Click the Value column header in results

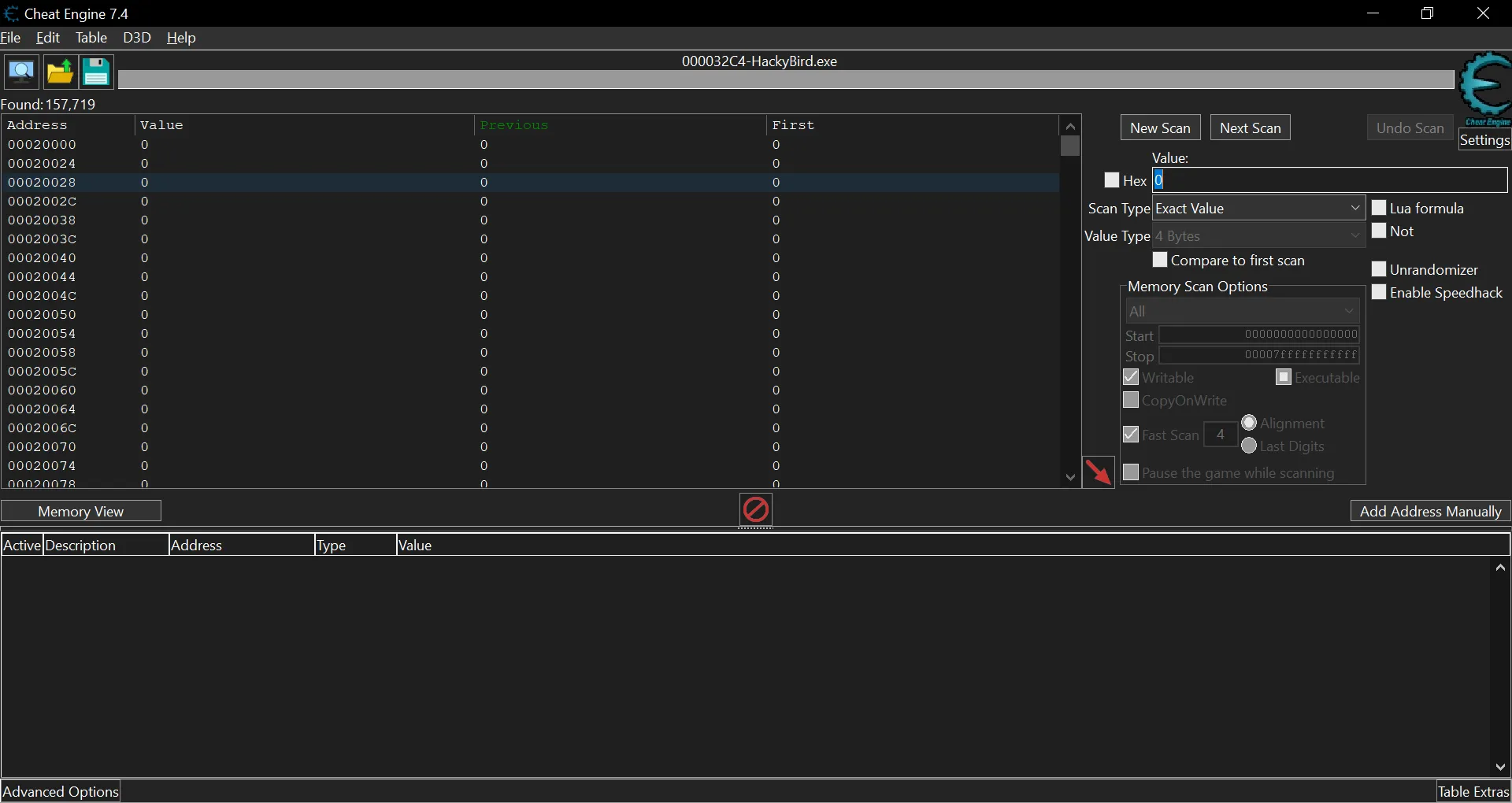click(305, 125)
